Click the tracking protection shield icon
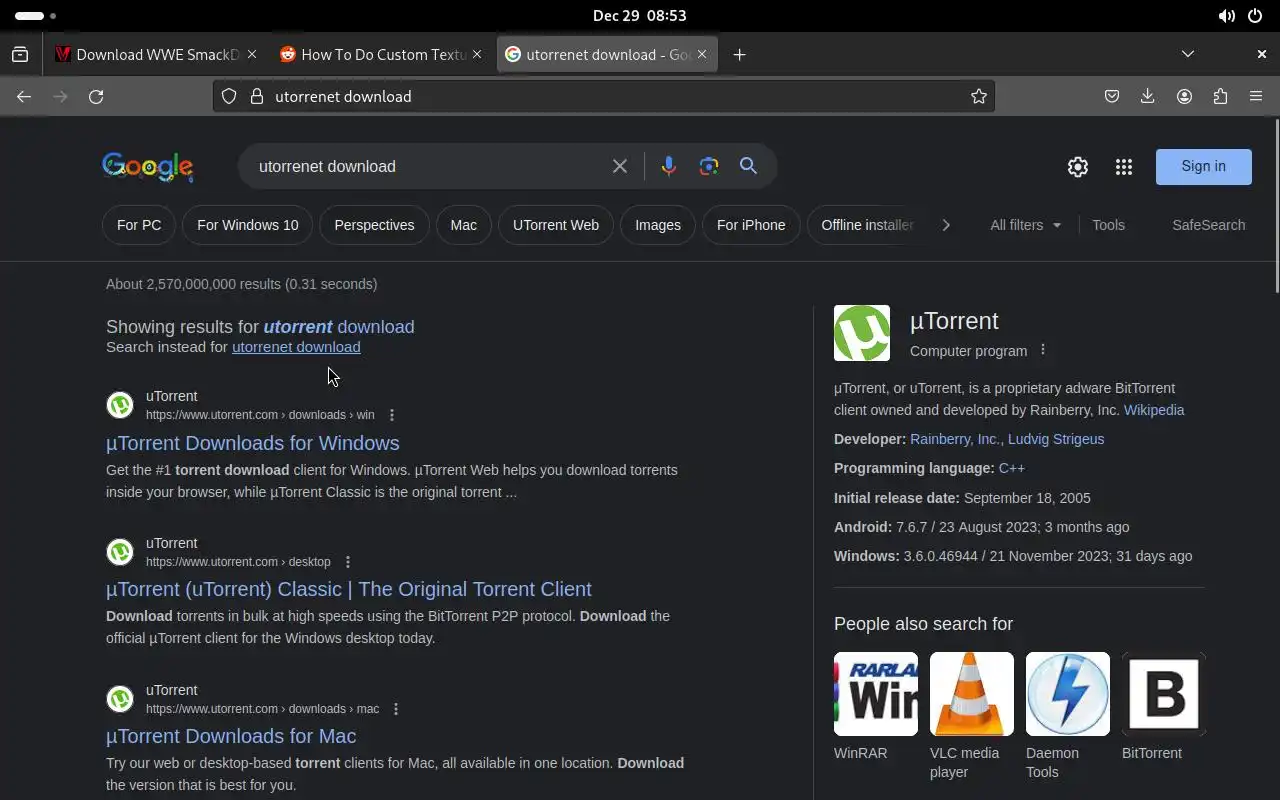The image size is (1280, 800). (x=229, y=96)
